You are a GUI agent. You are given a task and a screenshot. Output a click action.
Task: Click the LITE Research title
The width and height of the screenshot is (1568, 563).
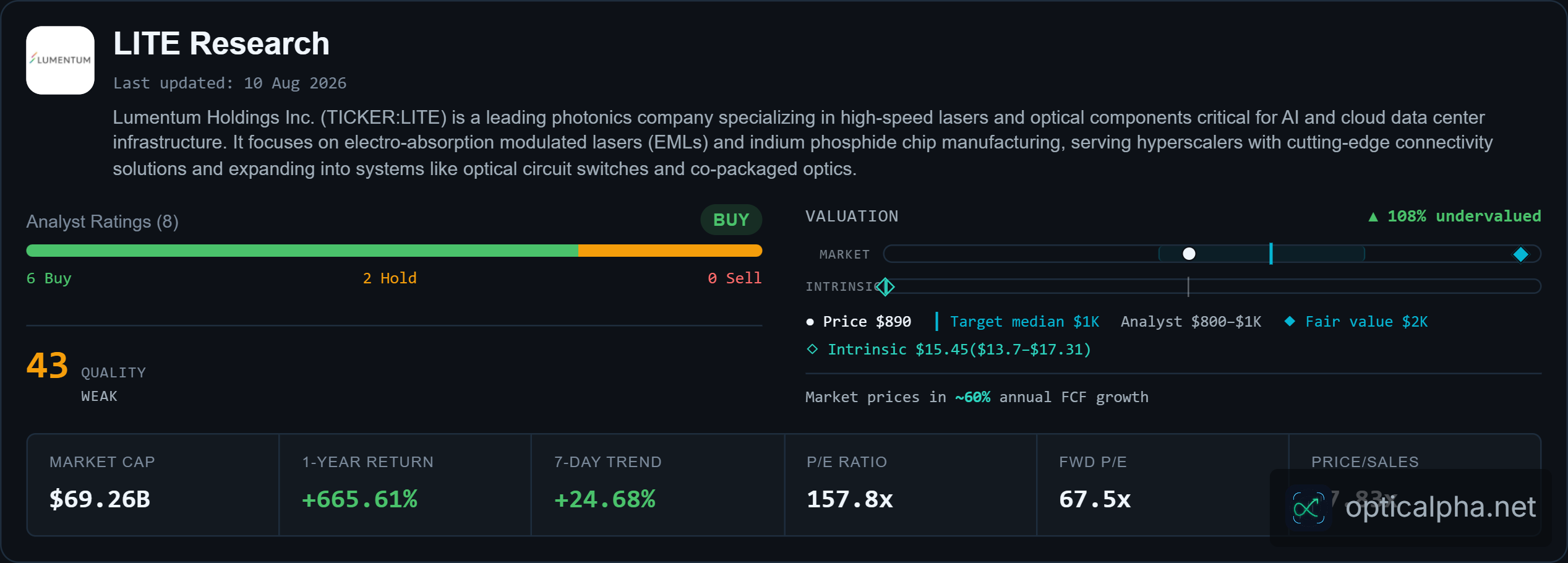[x=221, y=44]
